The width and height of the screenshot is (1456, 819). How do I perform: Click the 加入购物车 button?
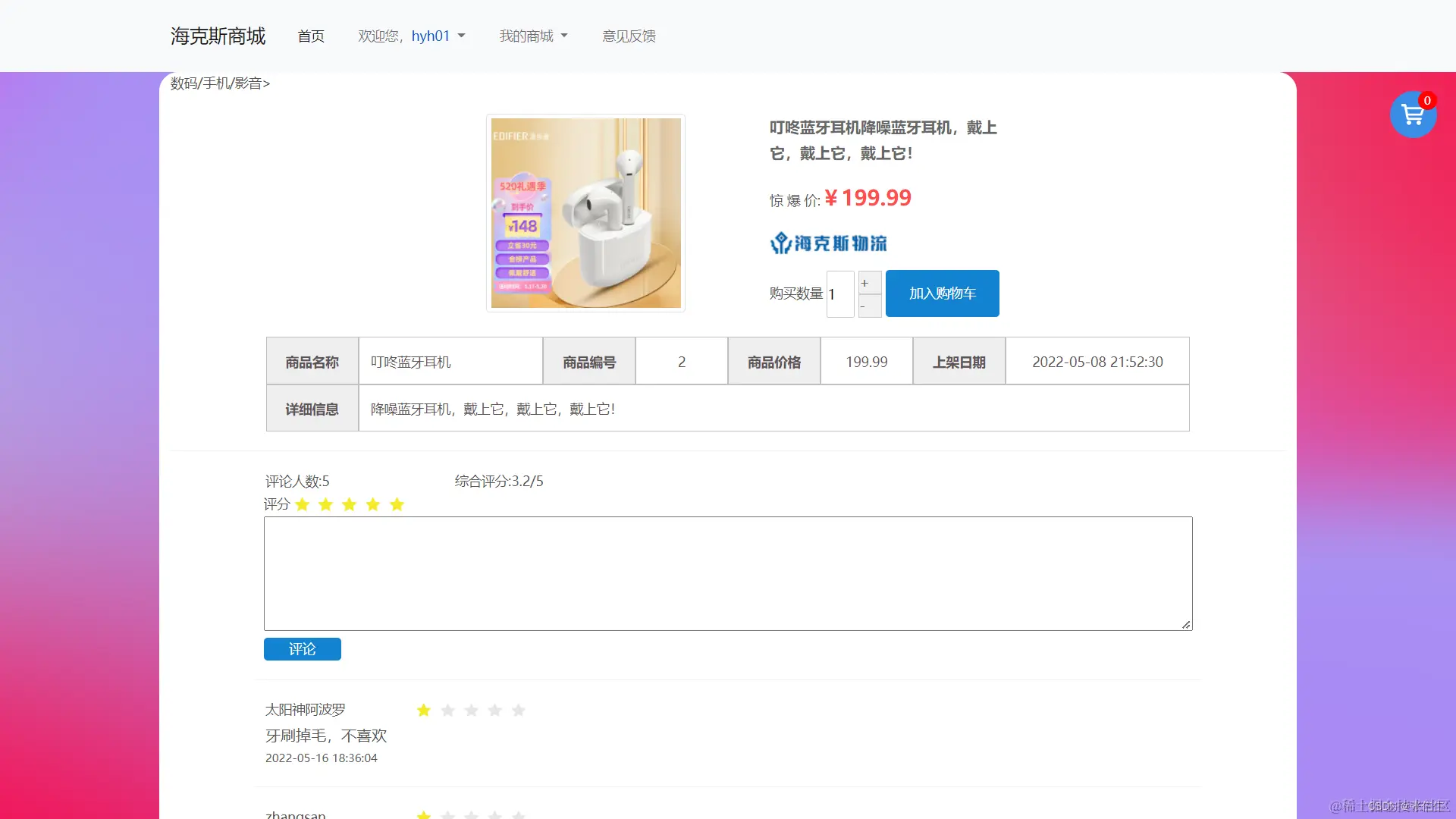[x=942, y=293]
